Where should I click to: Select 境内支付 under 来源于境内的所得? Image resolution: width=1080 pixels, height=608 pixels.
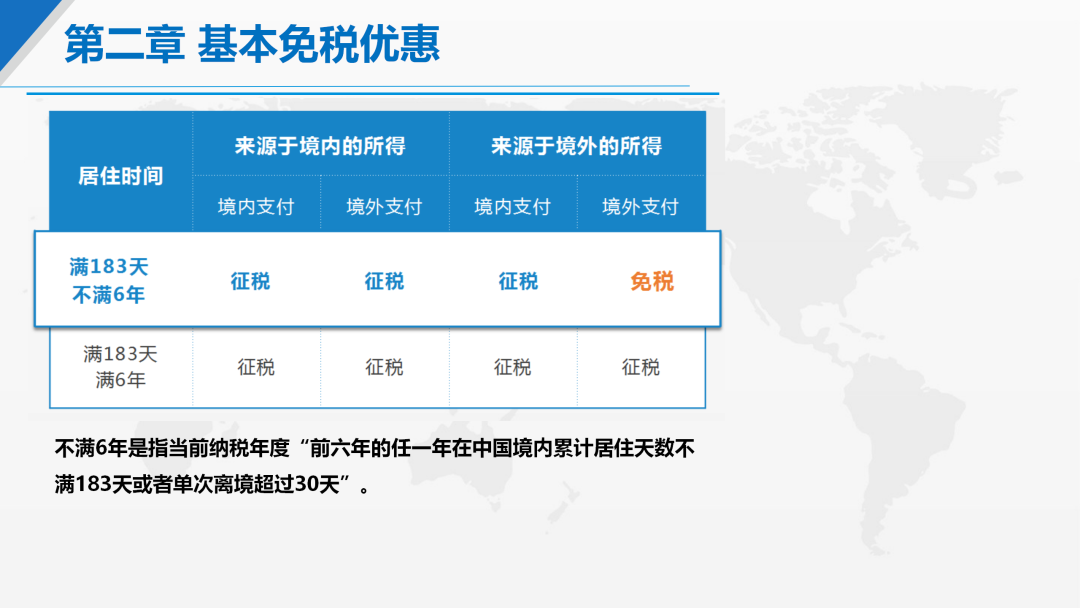coord(256,207)
